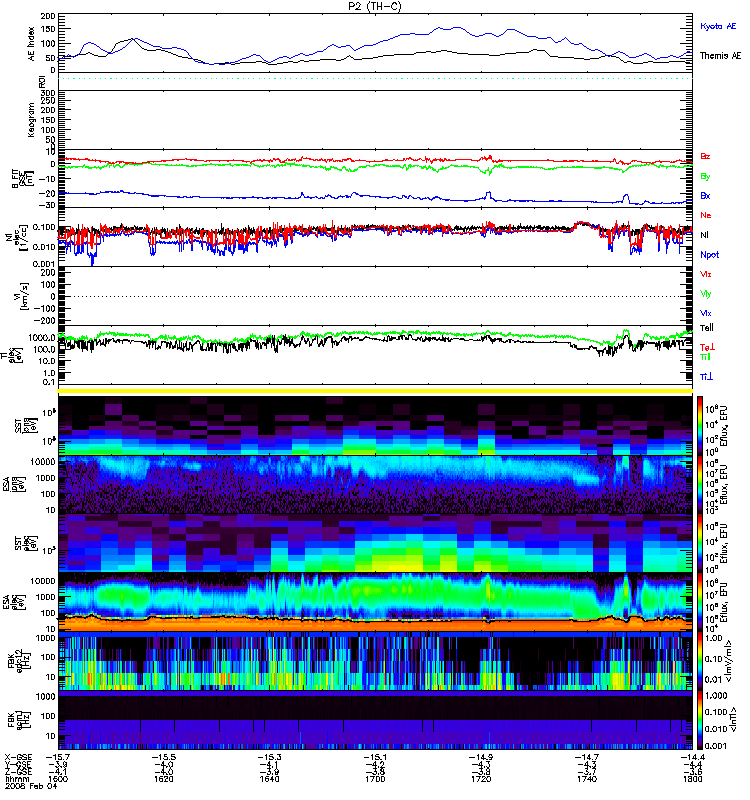Viewport: 750px width, 800px height.
Task: Click the blue "Npot" legend label
Action: pyautogui.click(x=709, y=255)
